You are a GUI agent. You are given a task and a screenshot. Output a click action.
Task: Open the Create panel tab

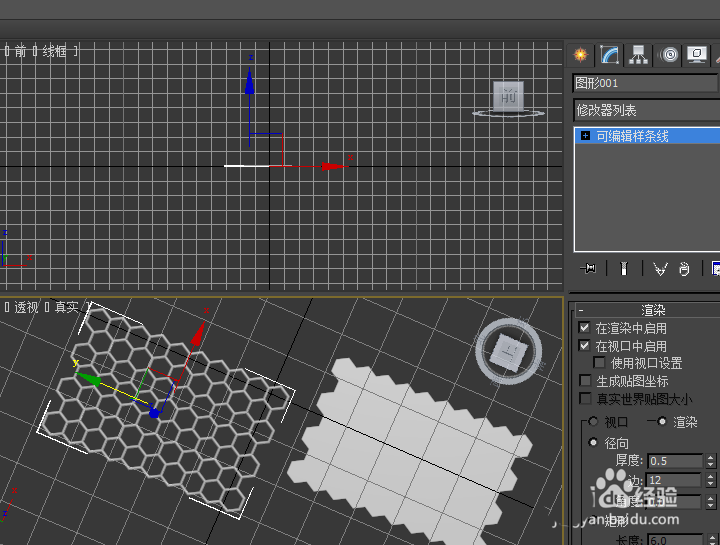point(580,55)
